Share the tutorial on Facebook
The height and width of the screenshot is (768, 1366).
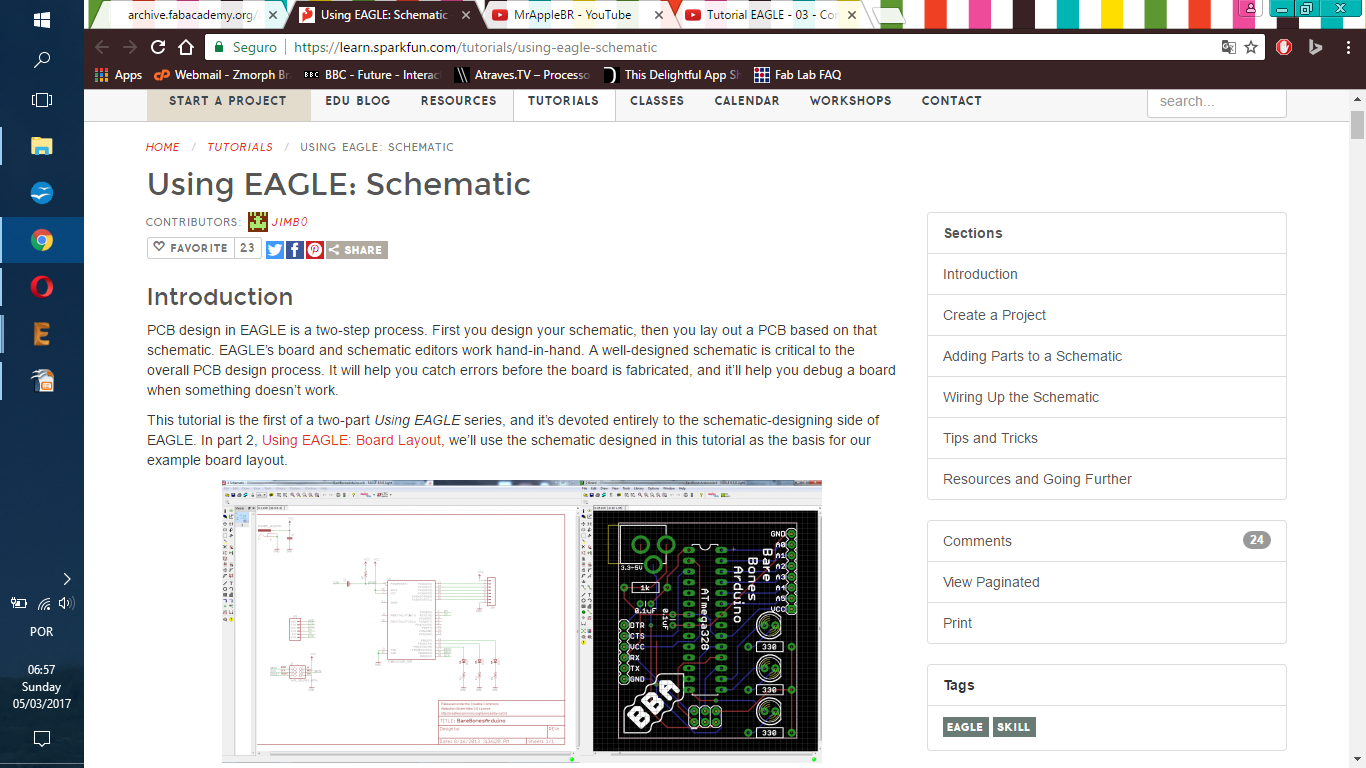[295, 249]
